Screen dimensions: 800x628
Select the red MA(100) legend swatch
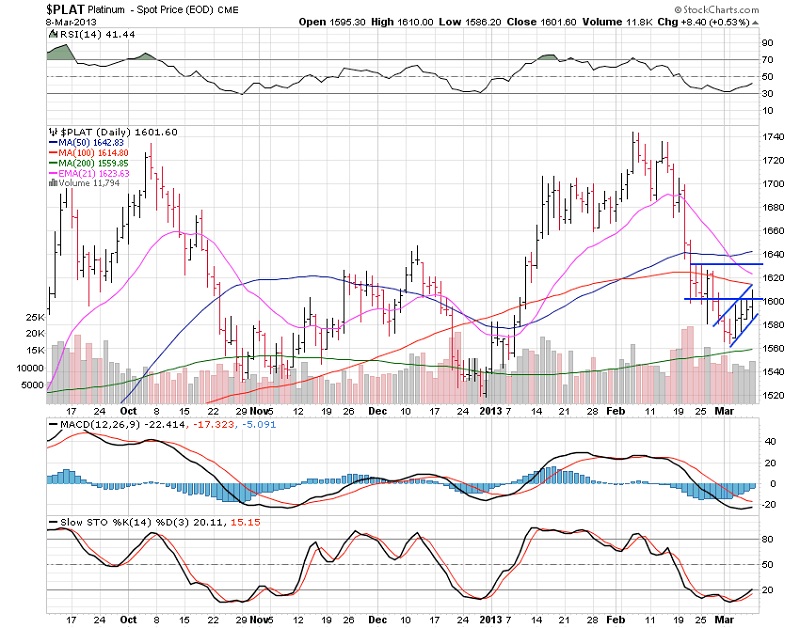click(53, 153)
